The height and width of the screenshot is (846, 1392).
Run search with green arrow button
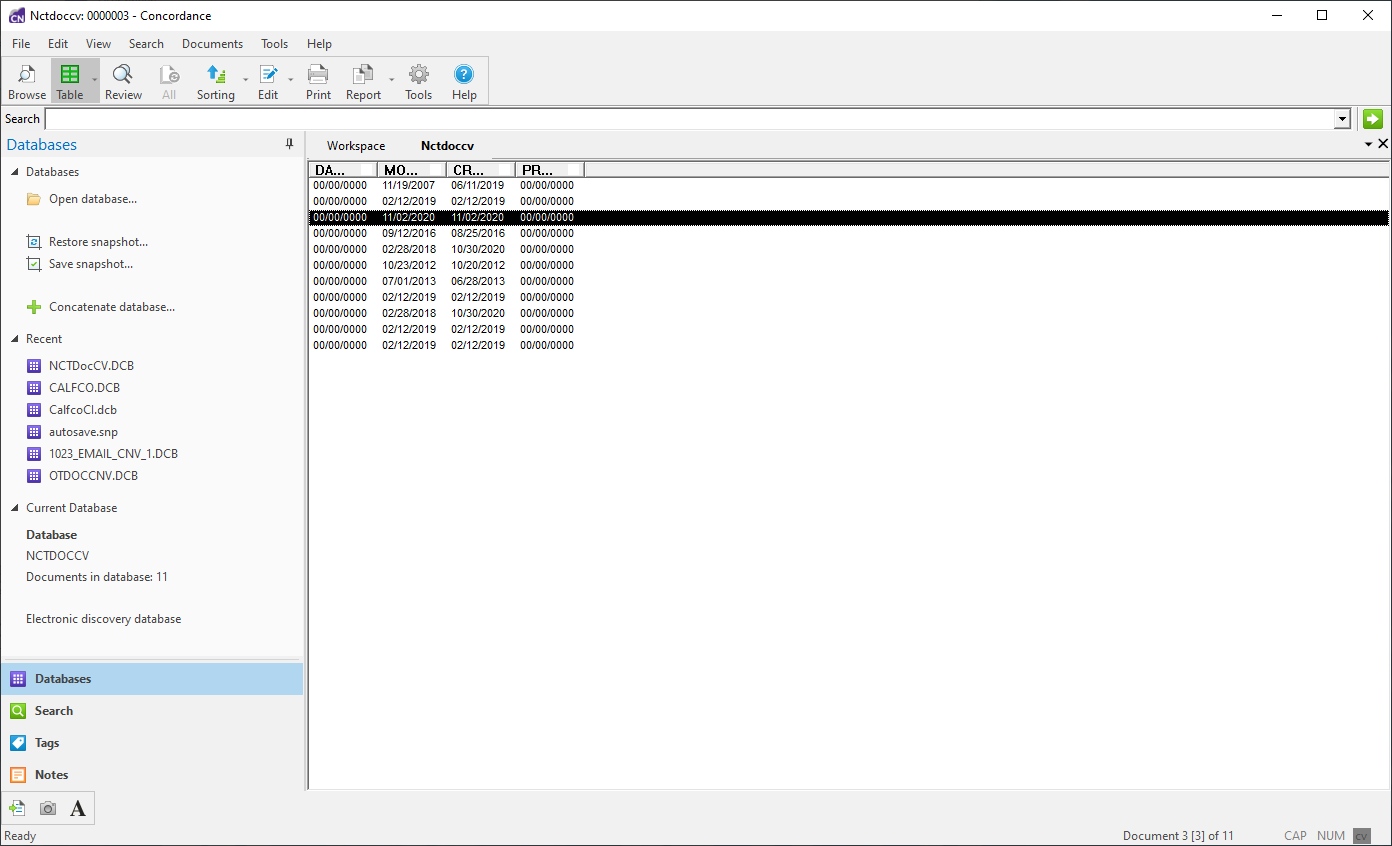click(x=1372, y=119)
